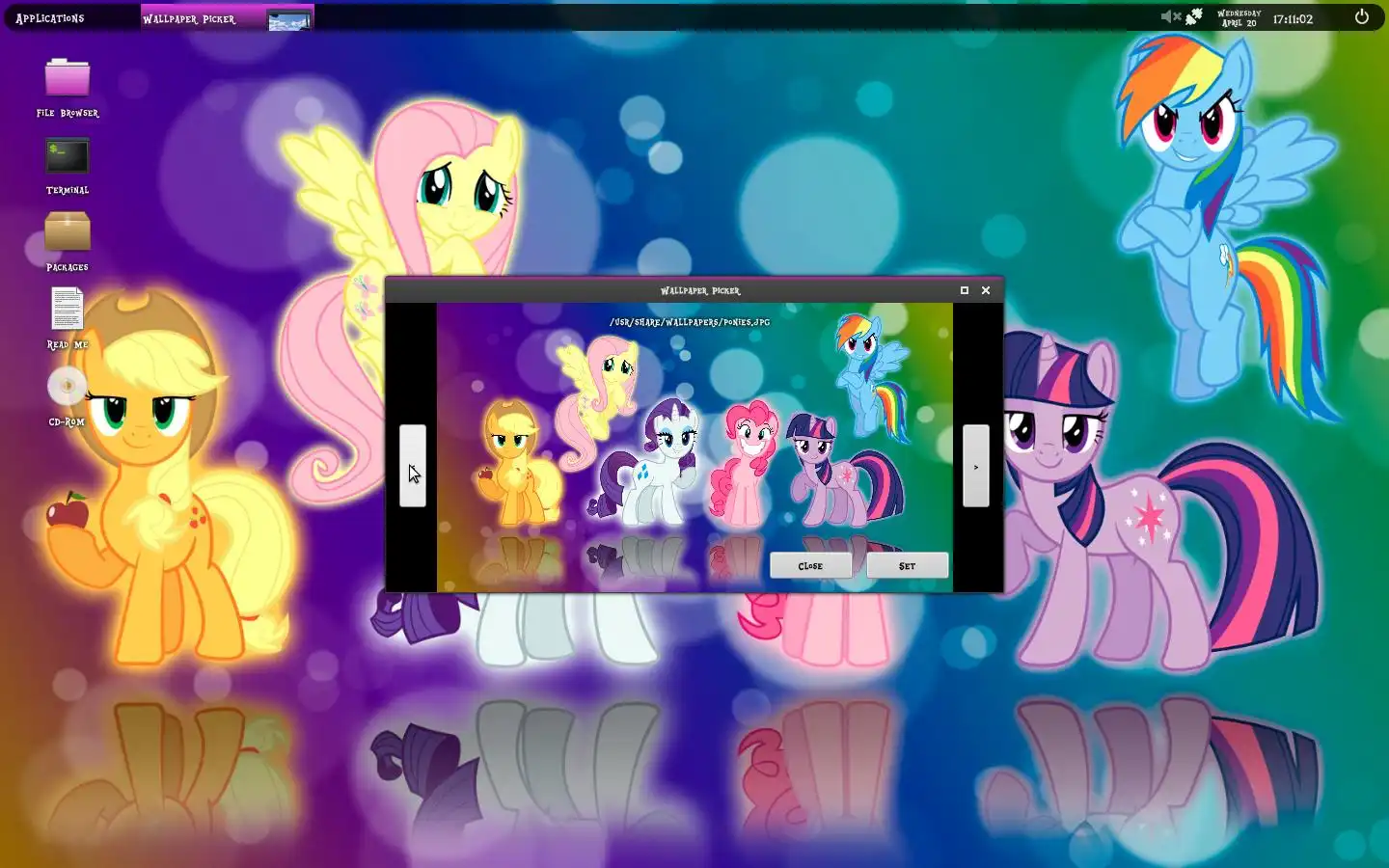This screenshot has height=868, width=1389.
Task: Show the next wallpaper with right arrow
Action: click(x=976, y=466)
